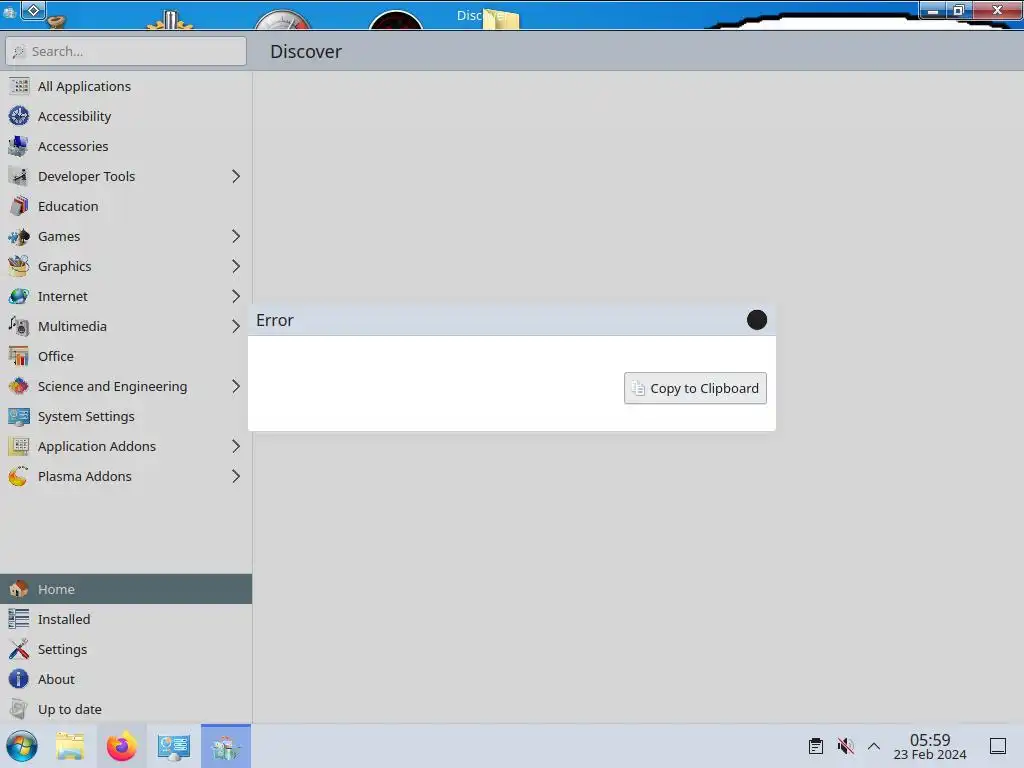
Task: Select the Internet globe icon
Action: pyautogui.click(x=19, y=296)
